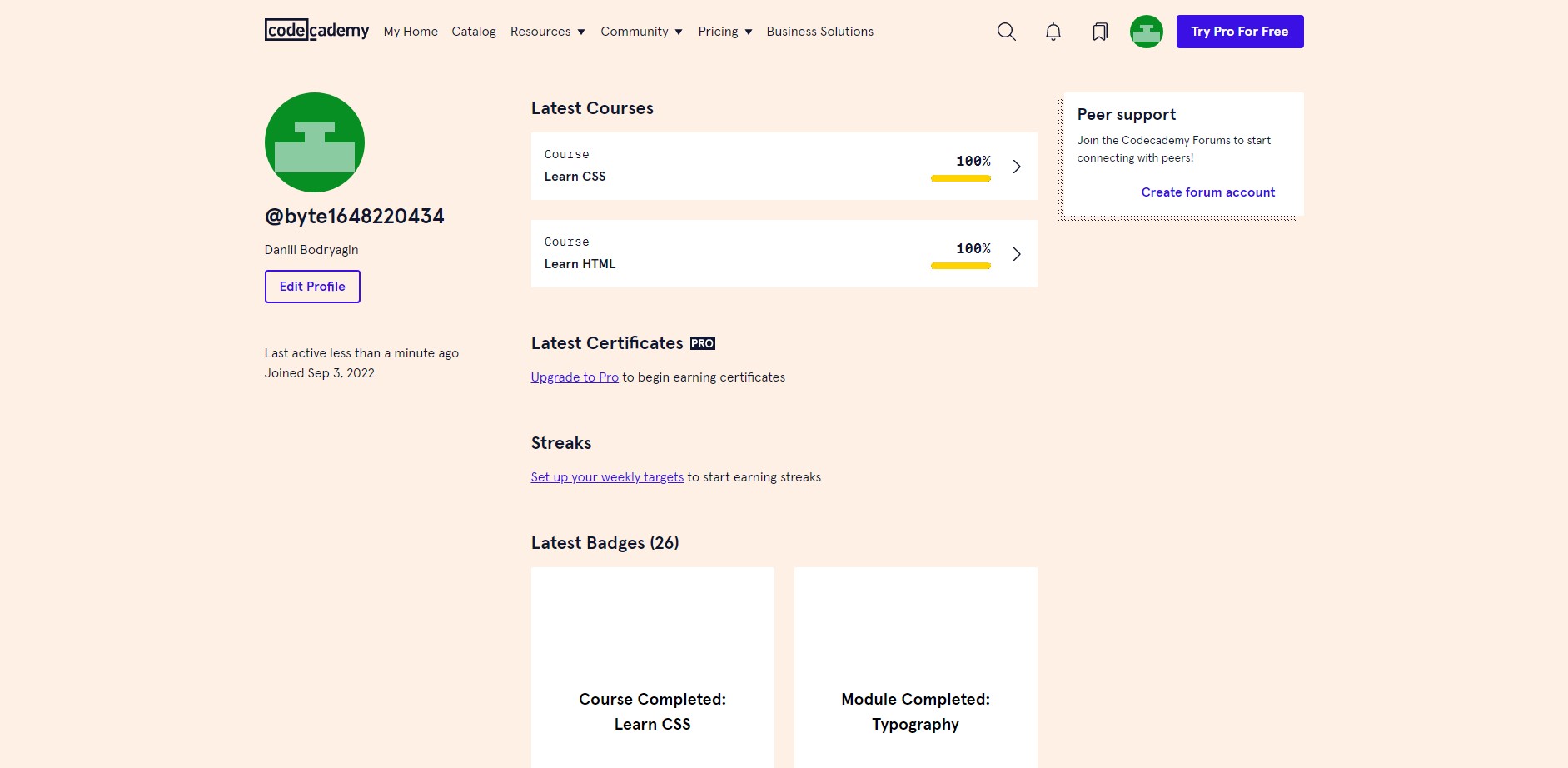Go to My Home

click(x=411, y=32)
